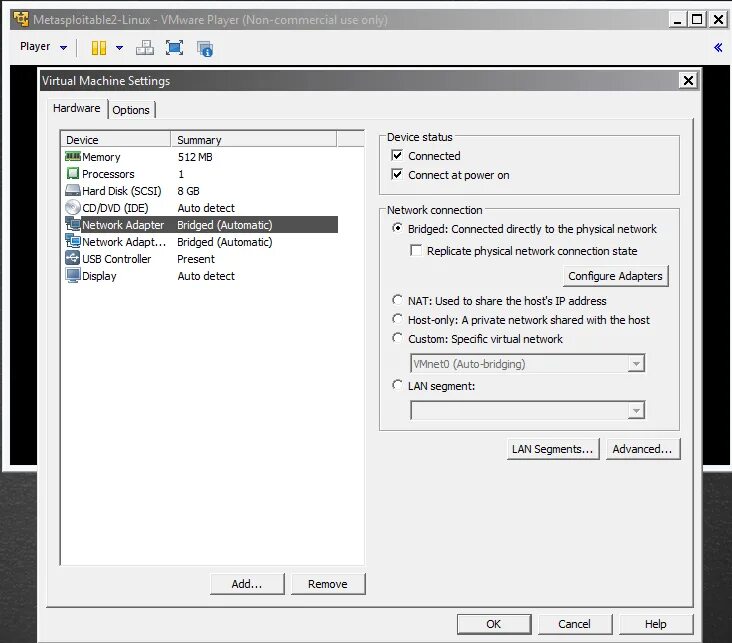Open Help for VM settings
Screen dimensions: 732x643
(655, 624)
